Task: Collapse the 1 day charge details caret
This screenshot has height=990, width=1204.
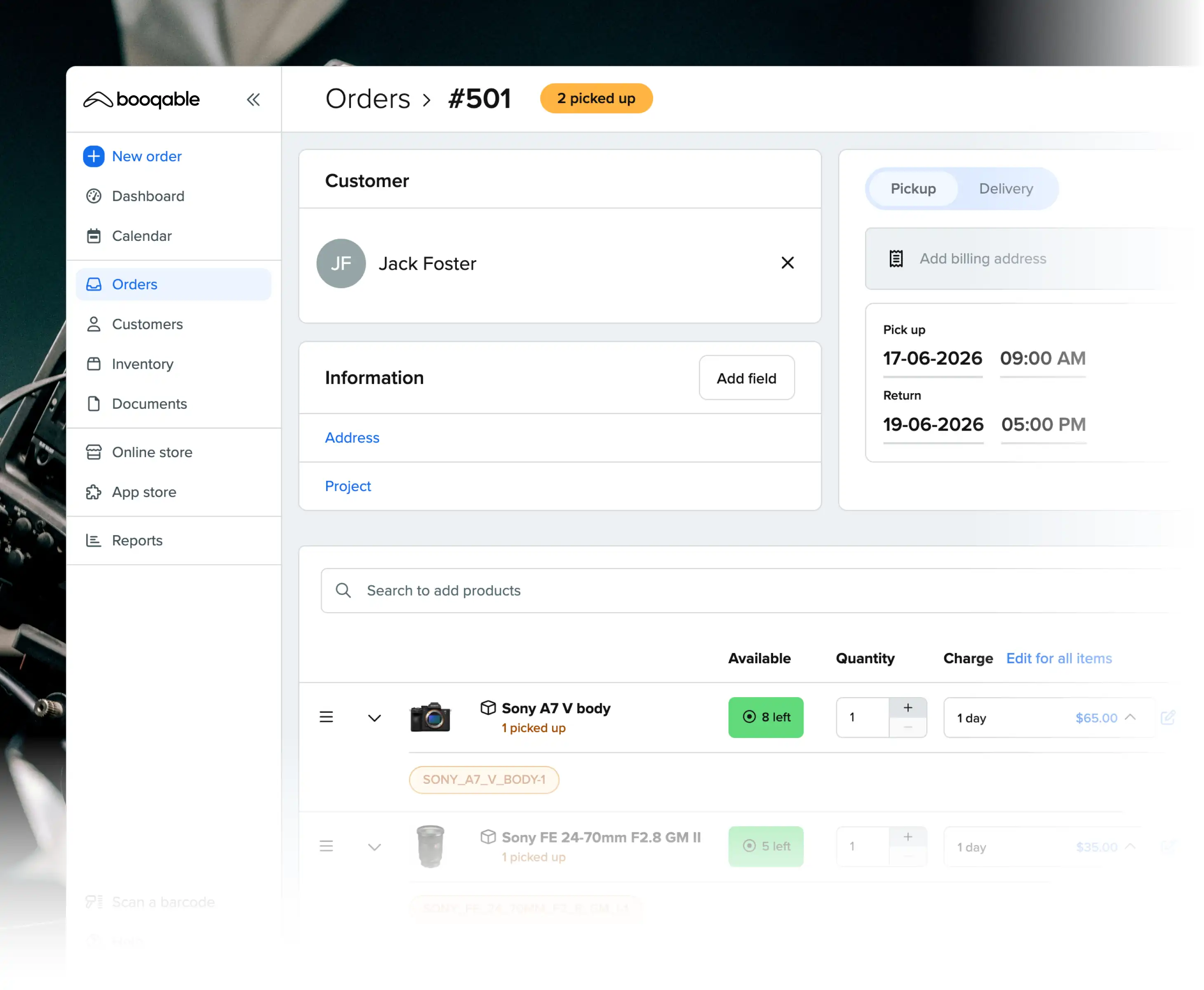Action: (1131, 717)
